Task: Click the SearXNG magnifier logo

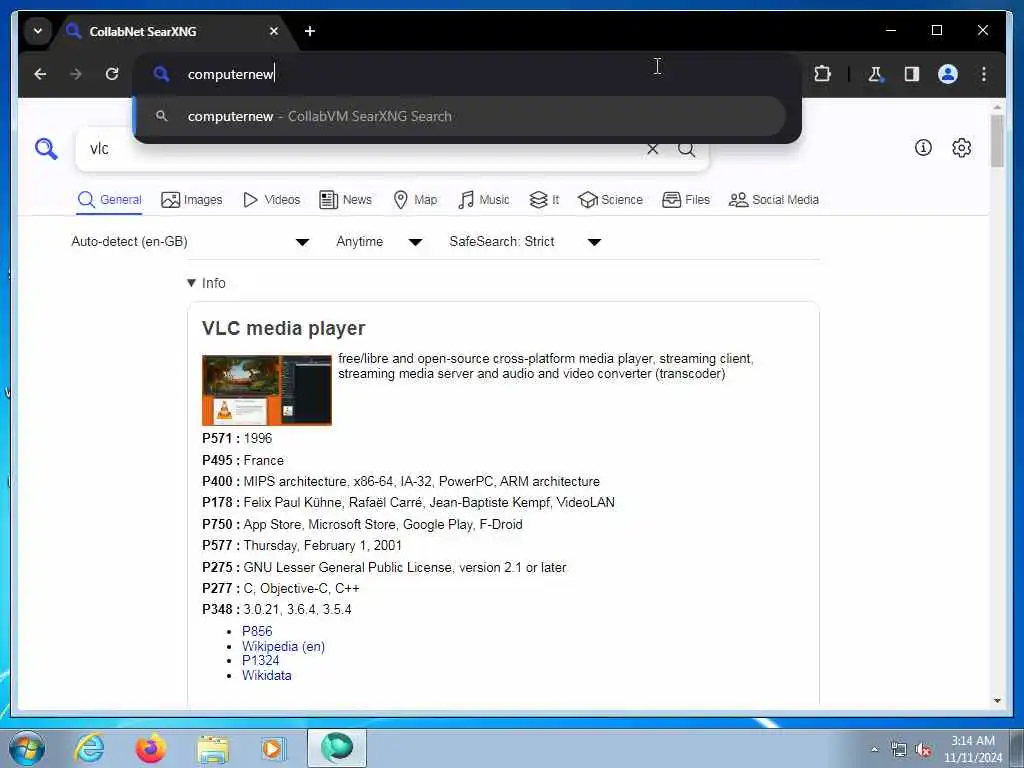Action: click(46, 149)
